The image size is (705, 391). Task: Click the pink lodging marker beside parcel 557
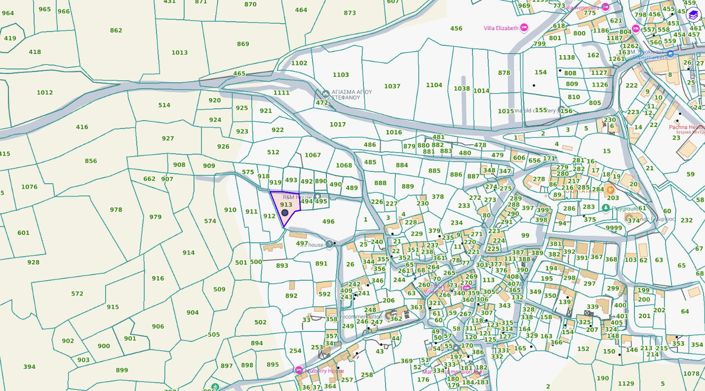point(636,29)
